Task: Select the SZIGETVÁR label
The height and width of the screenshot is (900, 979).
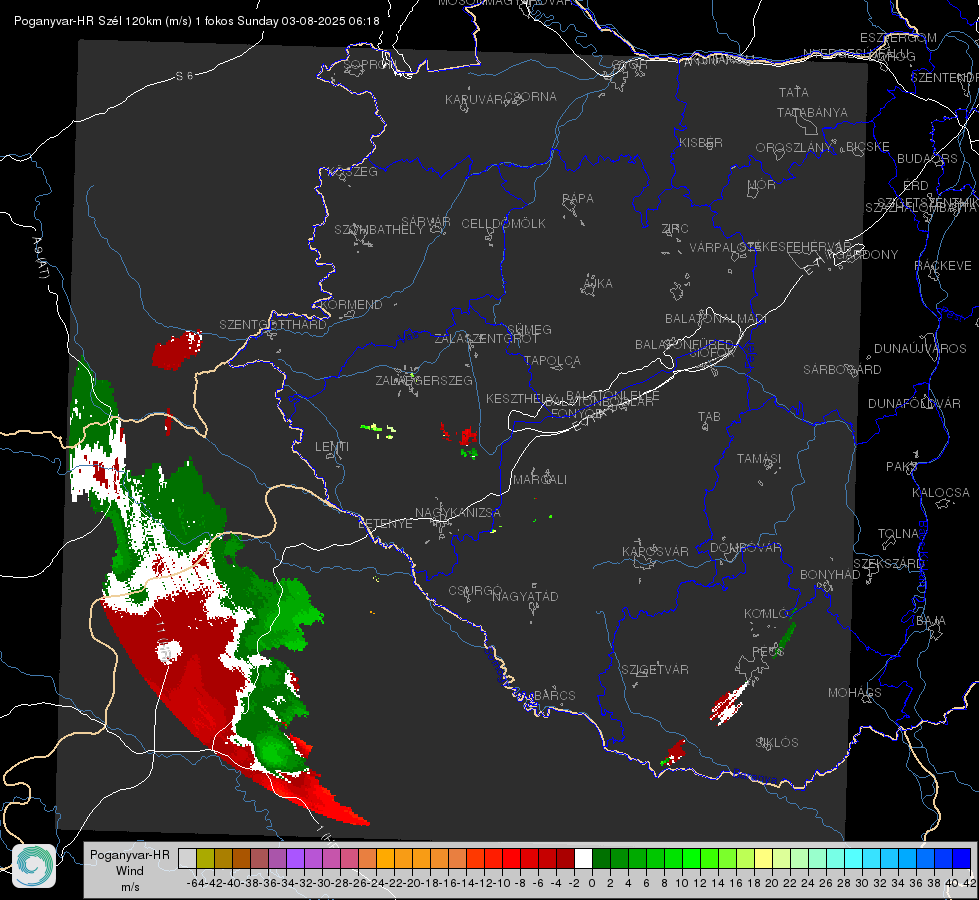Action: (x=654, y=669)
